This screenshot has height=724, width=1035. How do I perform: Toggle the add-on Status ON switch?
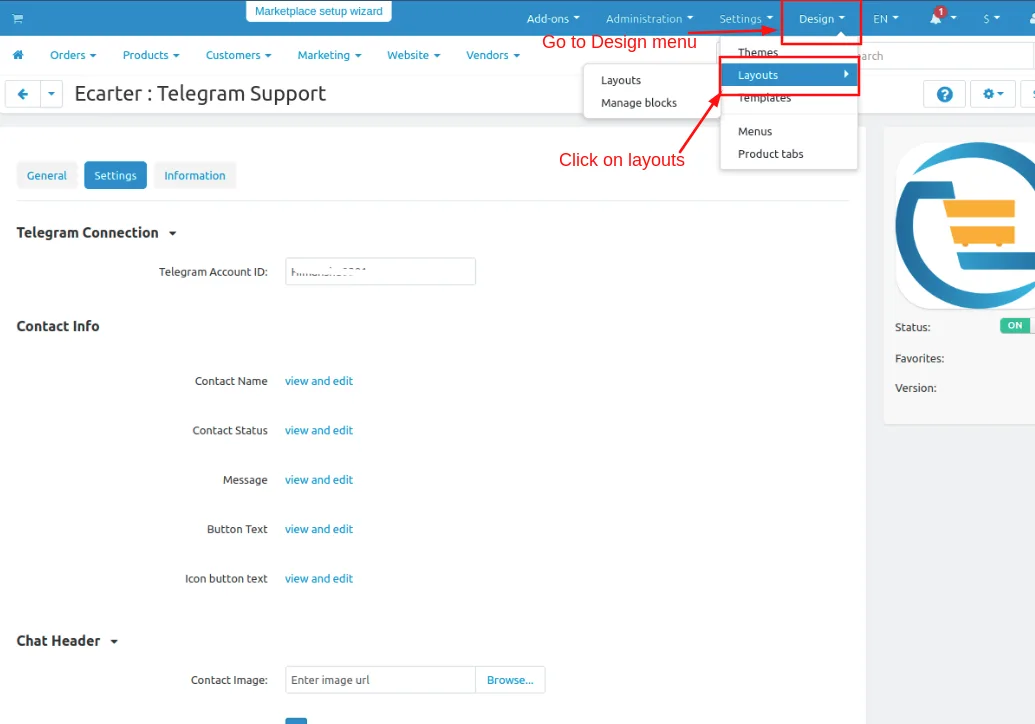click(1015, 325)
